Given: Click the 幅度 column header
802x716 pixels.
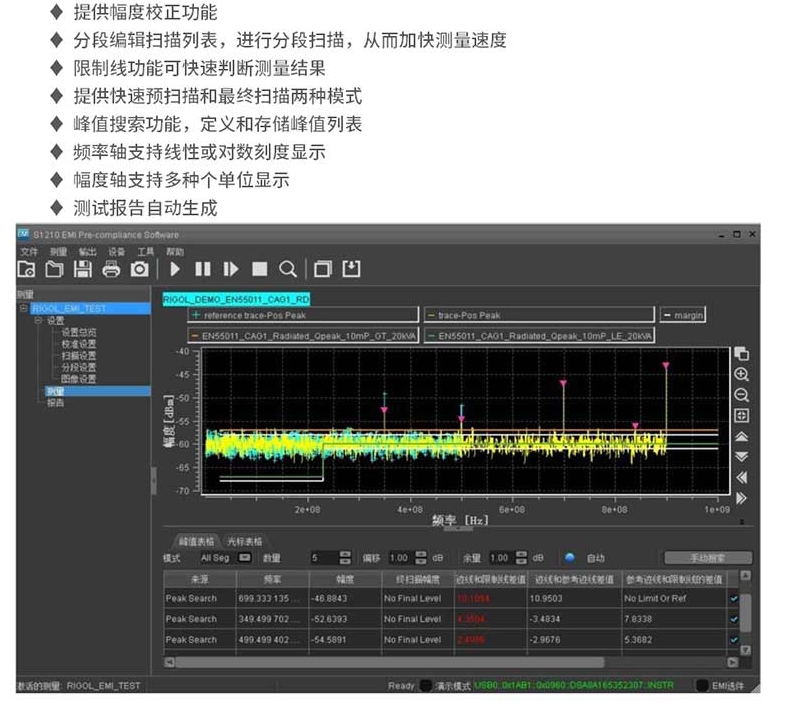Looking at the screenshot, I should [x=345, y=579].
